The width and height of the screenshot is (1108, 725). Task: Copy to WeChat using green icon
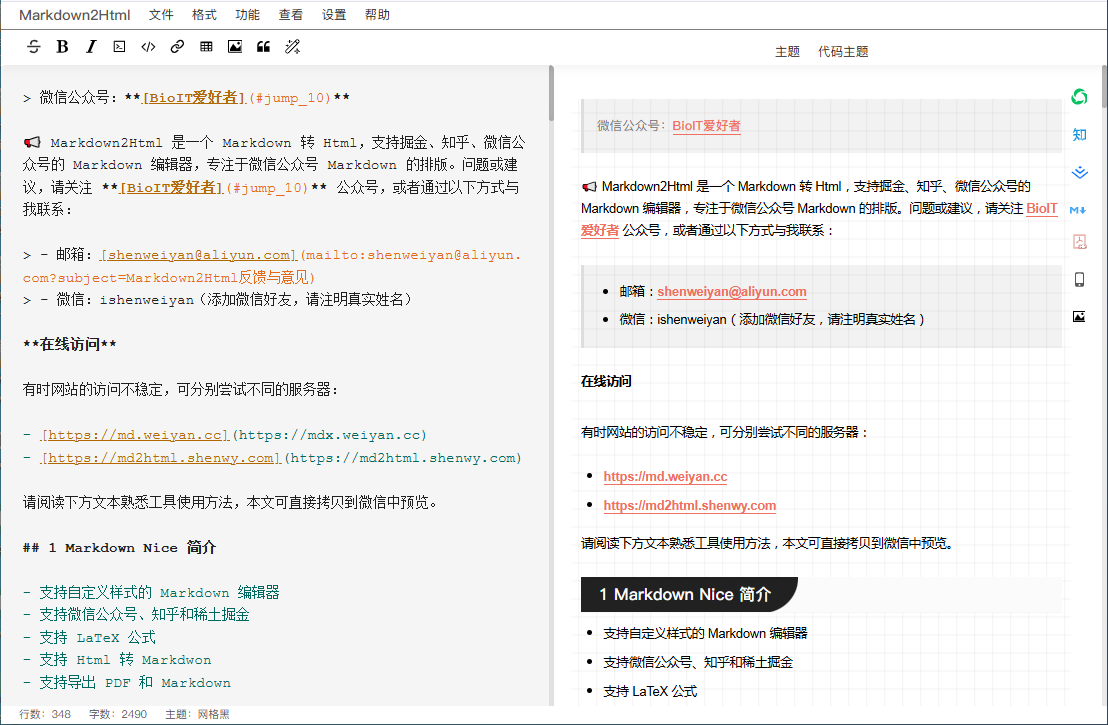click(x=1079, y=97)
